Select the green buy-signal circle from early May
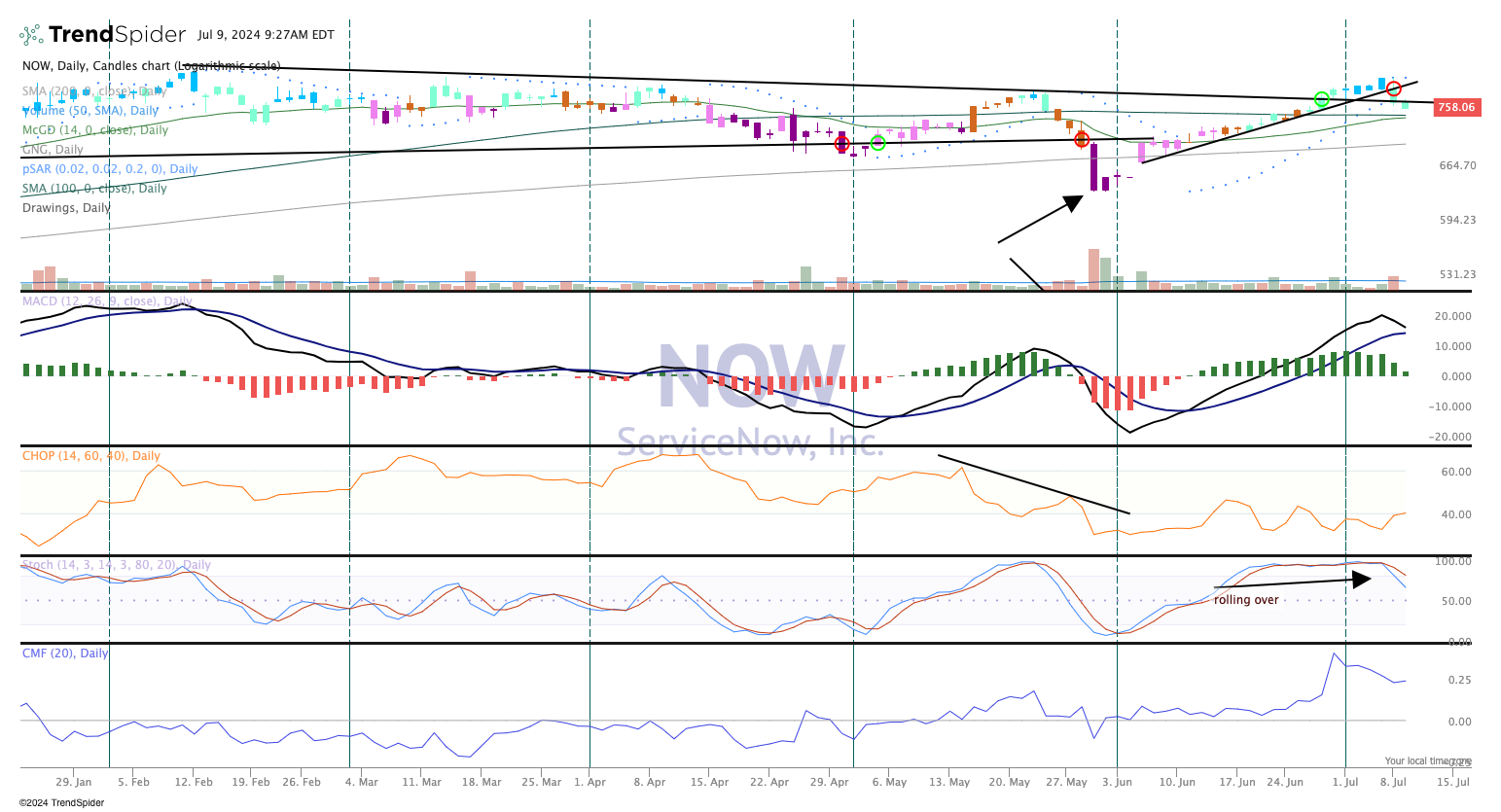The image size is (1501, 812). 878,144
